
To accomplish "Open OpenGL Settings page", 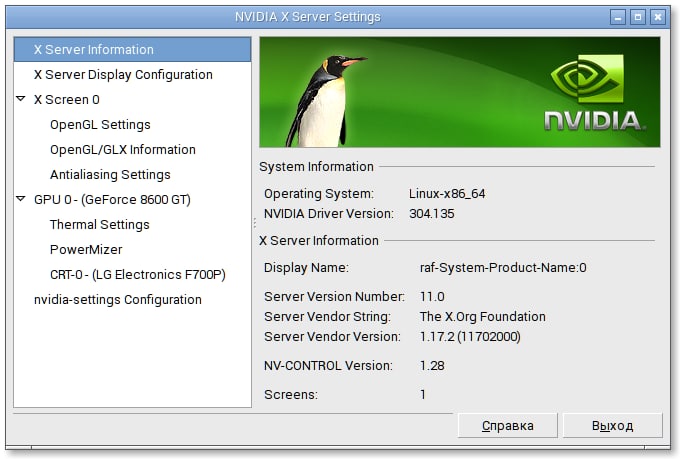I will point(100,125).
